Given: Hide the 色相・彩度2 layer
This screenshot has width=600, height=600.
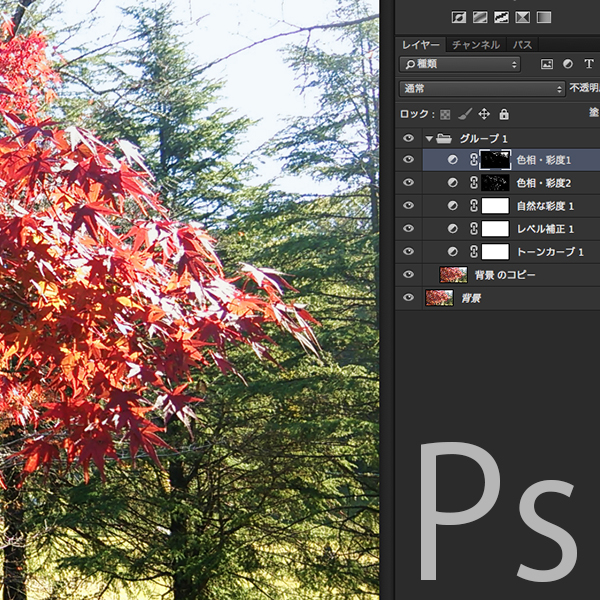Looking at the screenshot, I should (408, 182).
